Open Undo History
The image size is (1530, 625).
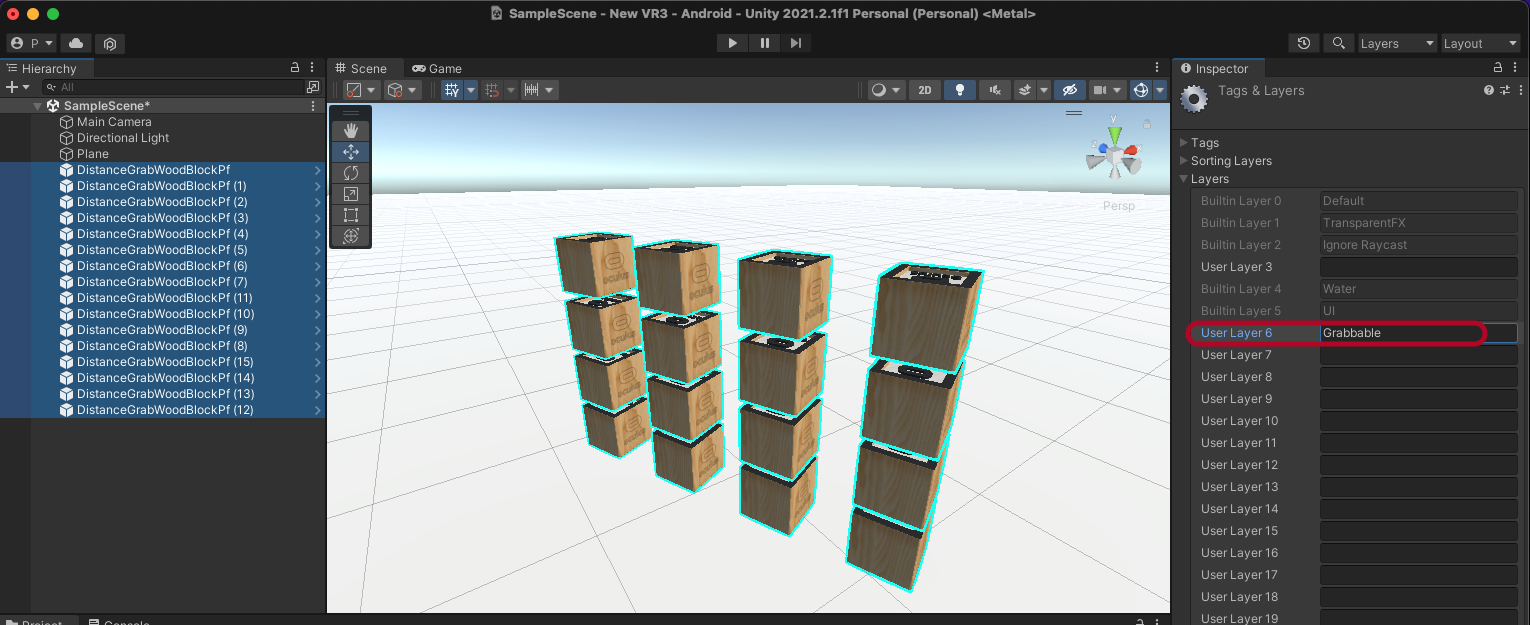tap(1303, 43)
